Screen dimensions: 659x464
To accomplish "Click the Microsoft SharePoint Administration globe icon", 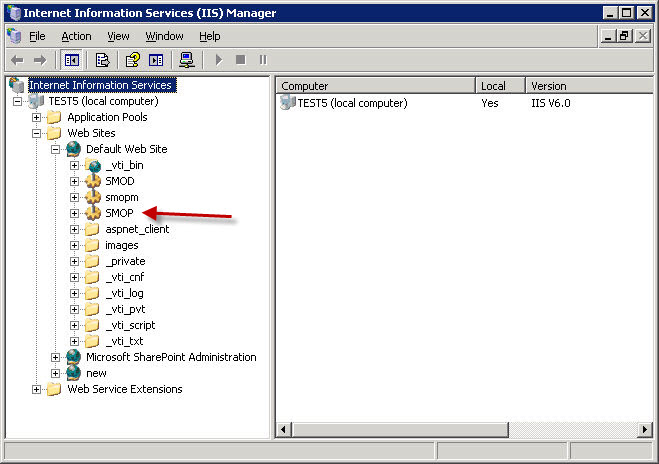I will [x=74, y=357].
